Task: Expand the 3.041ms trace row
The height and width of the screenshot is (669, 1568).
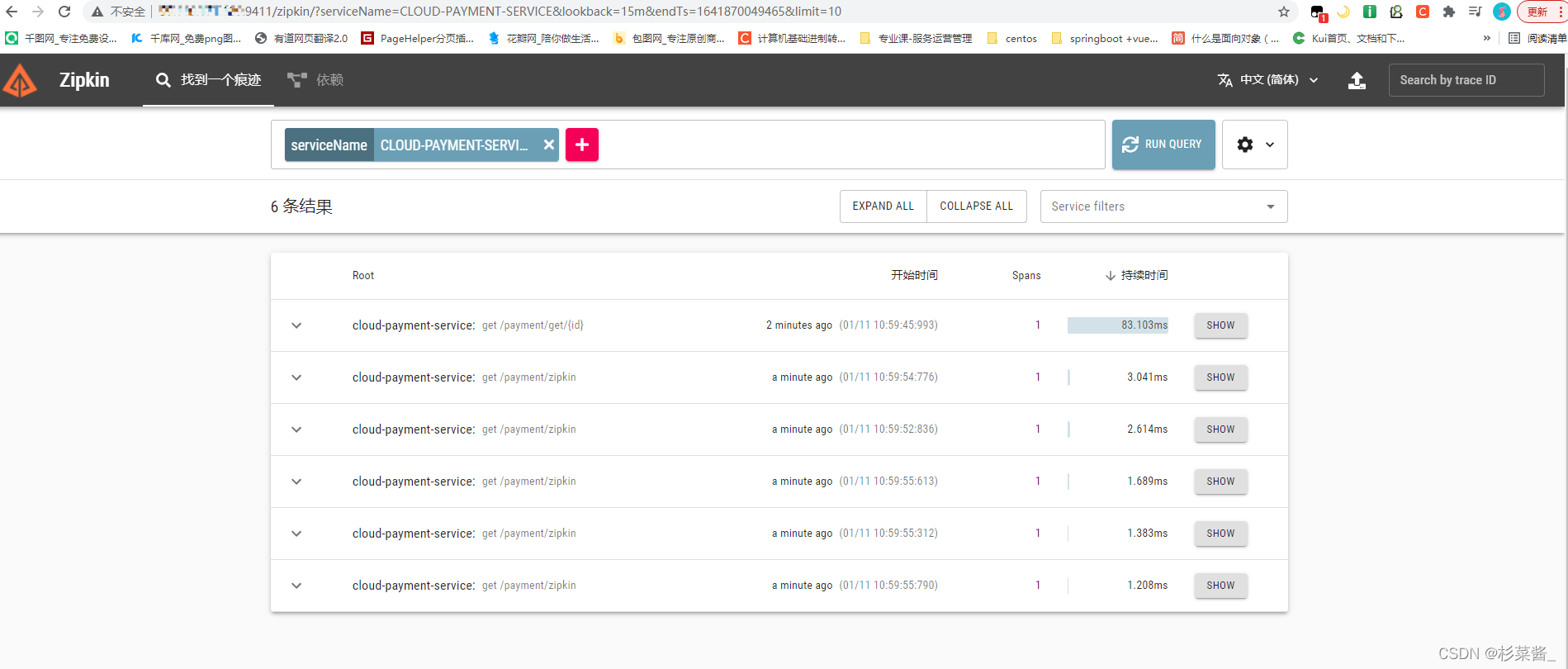Action: tap(296, 377)
